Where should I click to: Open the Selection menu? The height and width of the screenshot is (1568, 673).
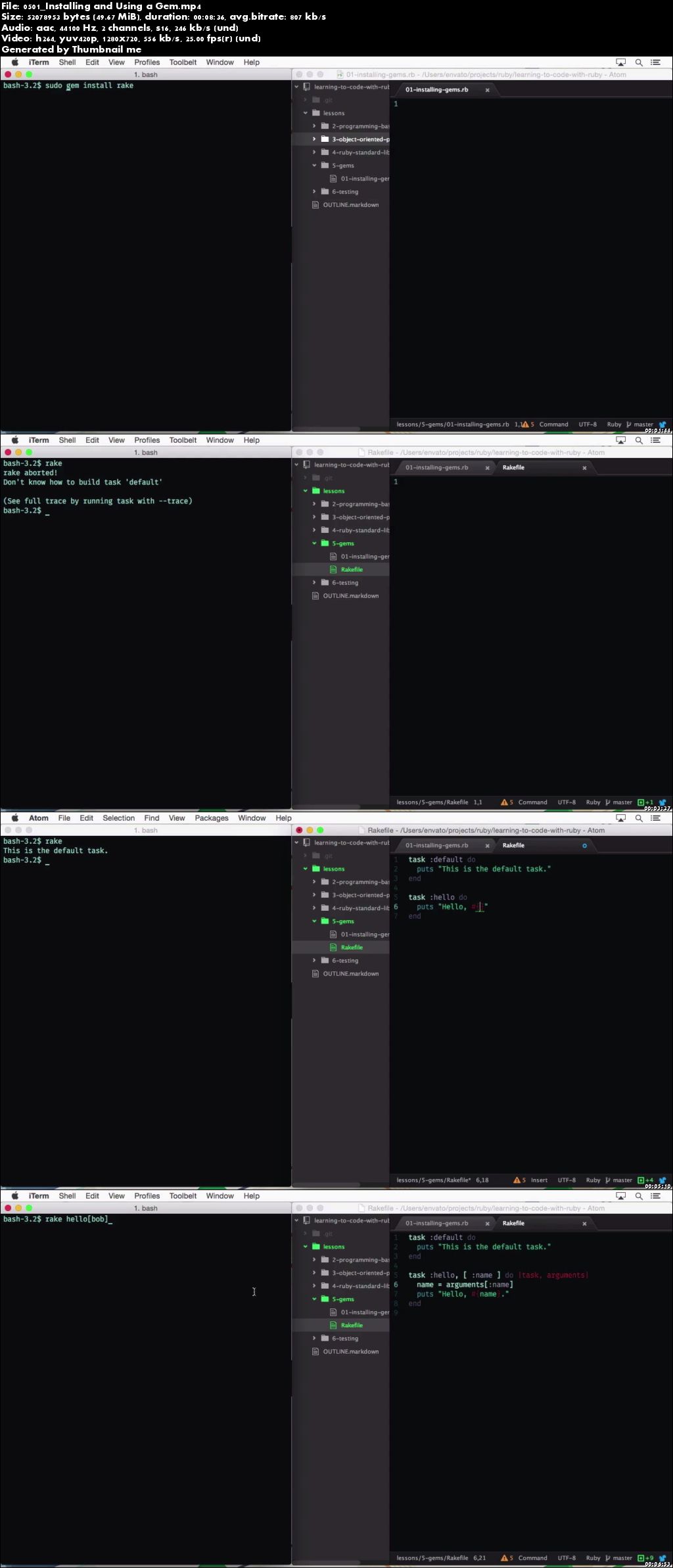[119, 818]
